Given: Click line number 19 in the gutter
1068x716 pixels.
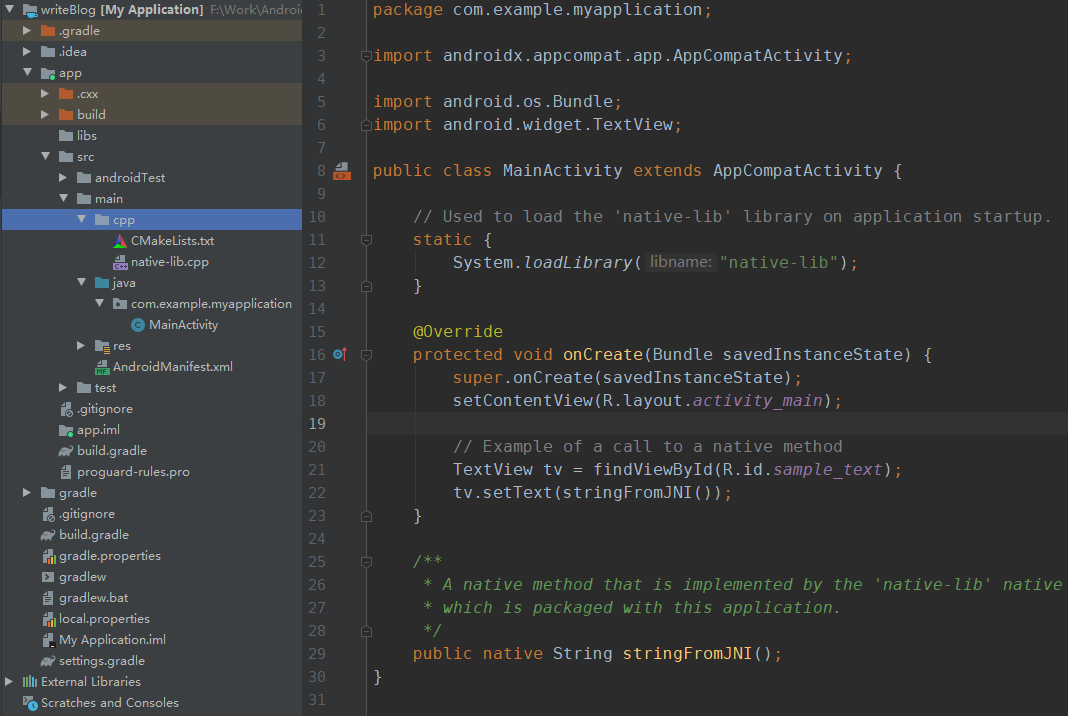Looking at the screenshot, I should (x=317, y=424).
